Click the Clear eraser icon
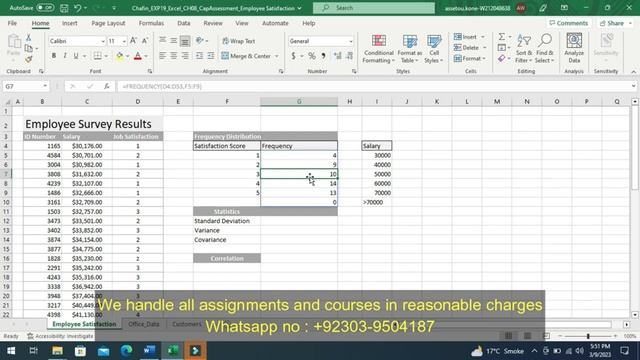The image size is (640, 360). point(502,59)
